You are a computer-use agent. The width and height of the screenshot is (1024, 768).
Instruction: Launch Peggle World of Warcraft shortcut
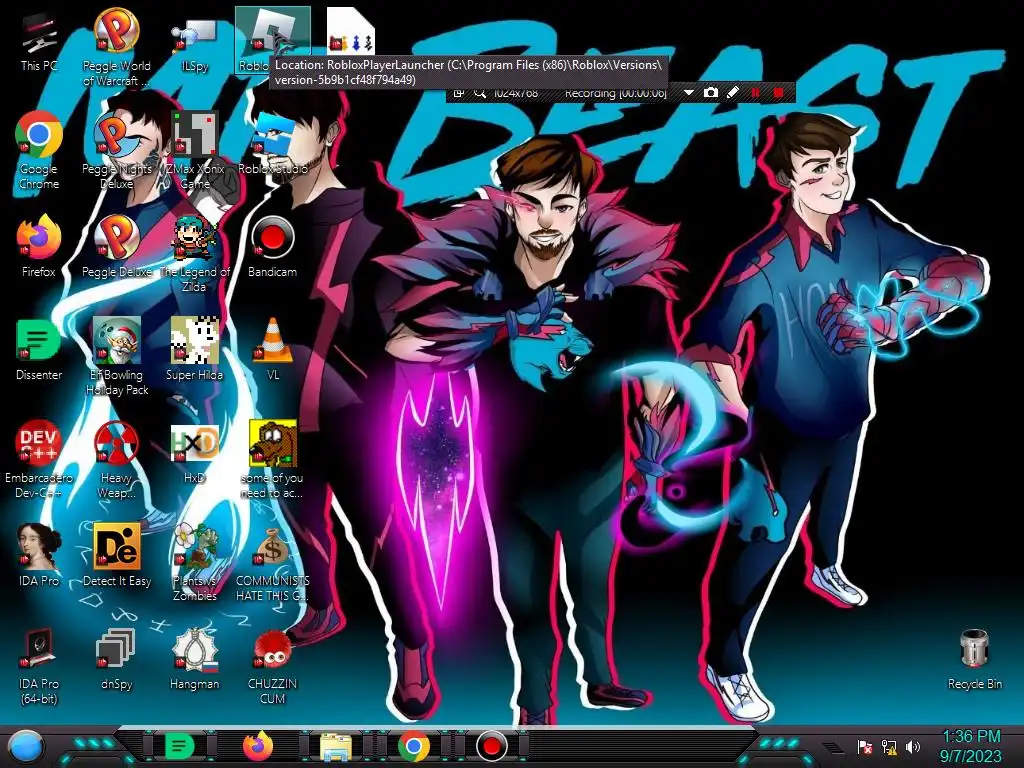click(x=116, y=47)
